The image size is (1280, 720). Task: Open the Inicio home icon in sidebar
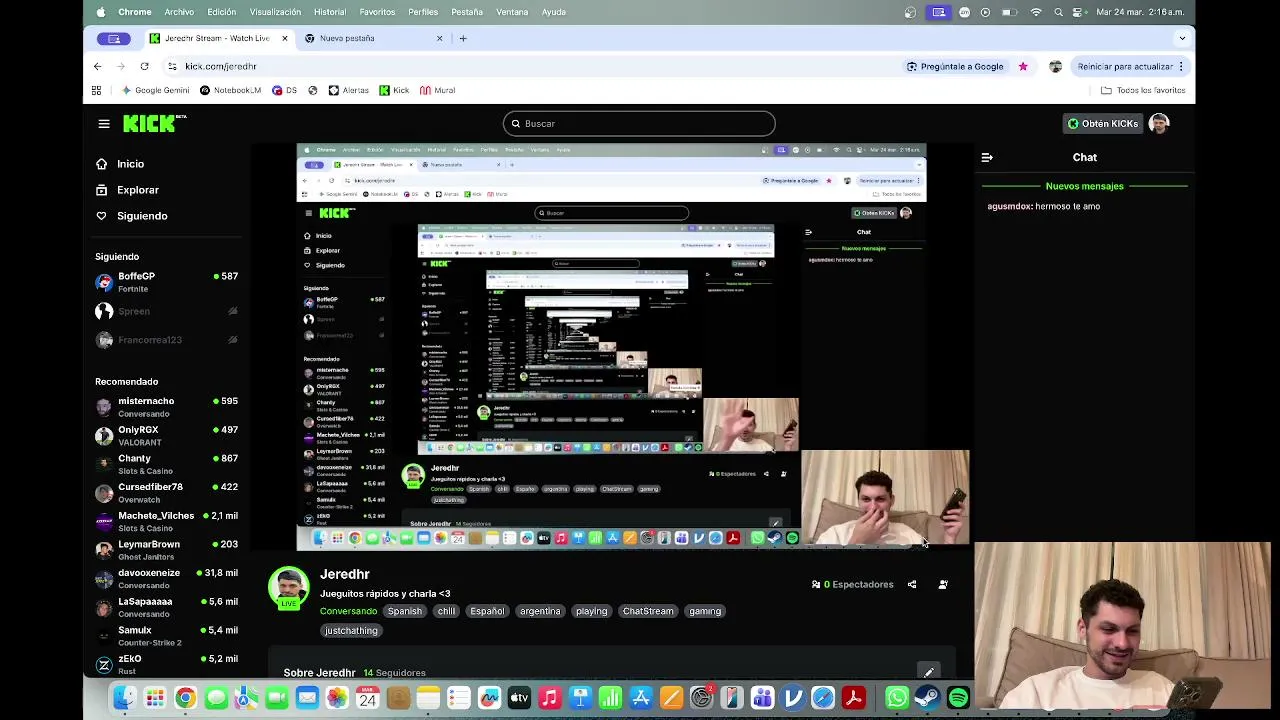[101, 164]
